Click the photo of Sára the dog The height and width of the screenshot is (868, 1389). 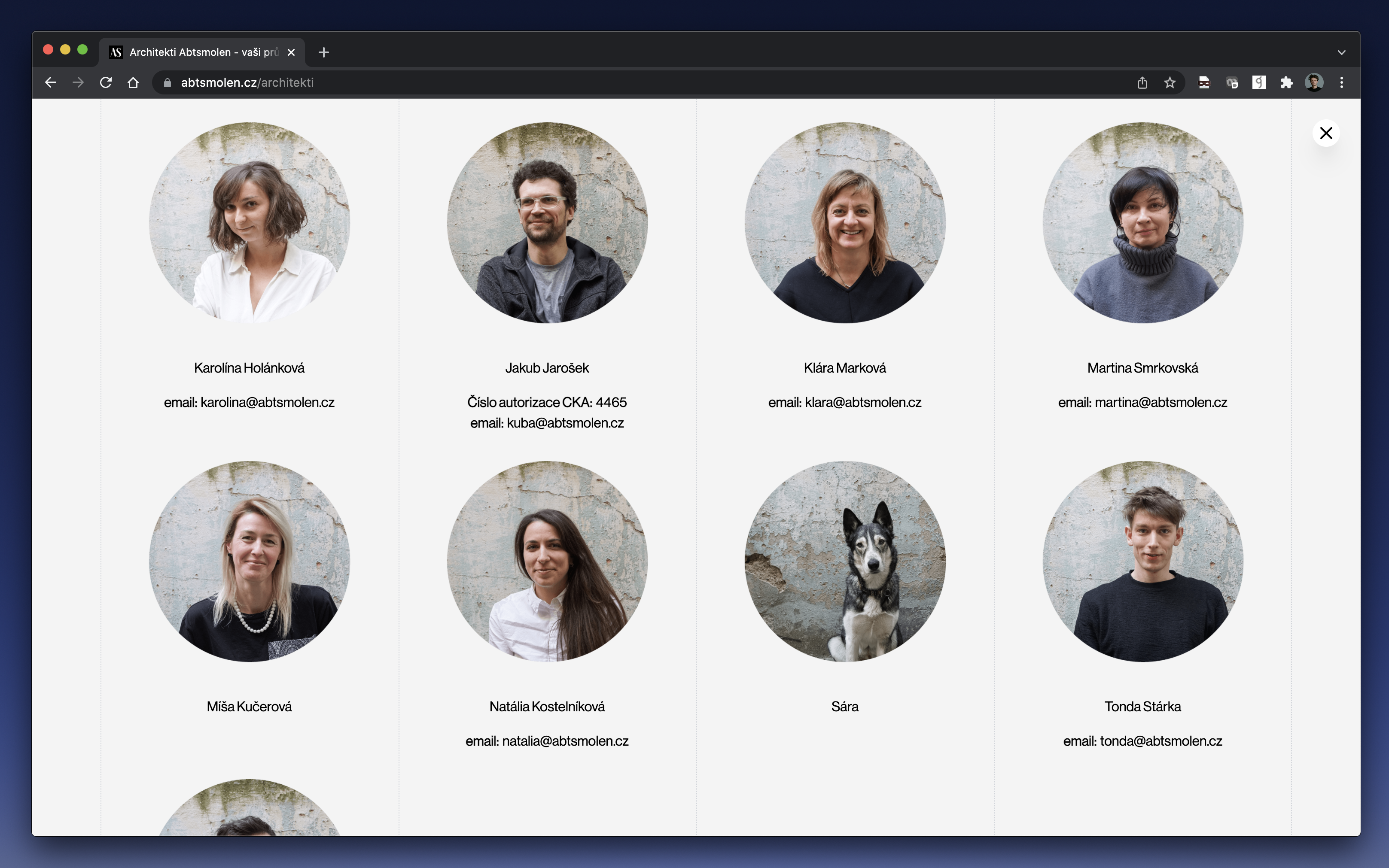pyautogui.click(x=845, y=561)
